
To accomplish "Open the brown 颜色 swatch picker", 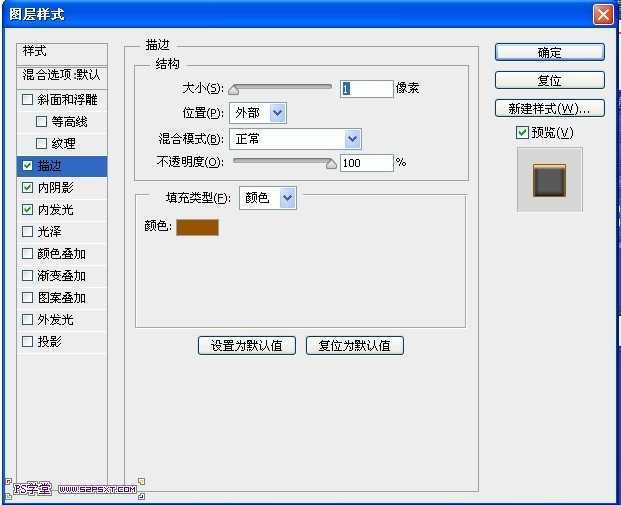I will (x=197, y=227).
